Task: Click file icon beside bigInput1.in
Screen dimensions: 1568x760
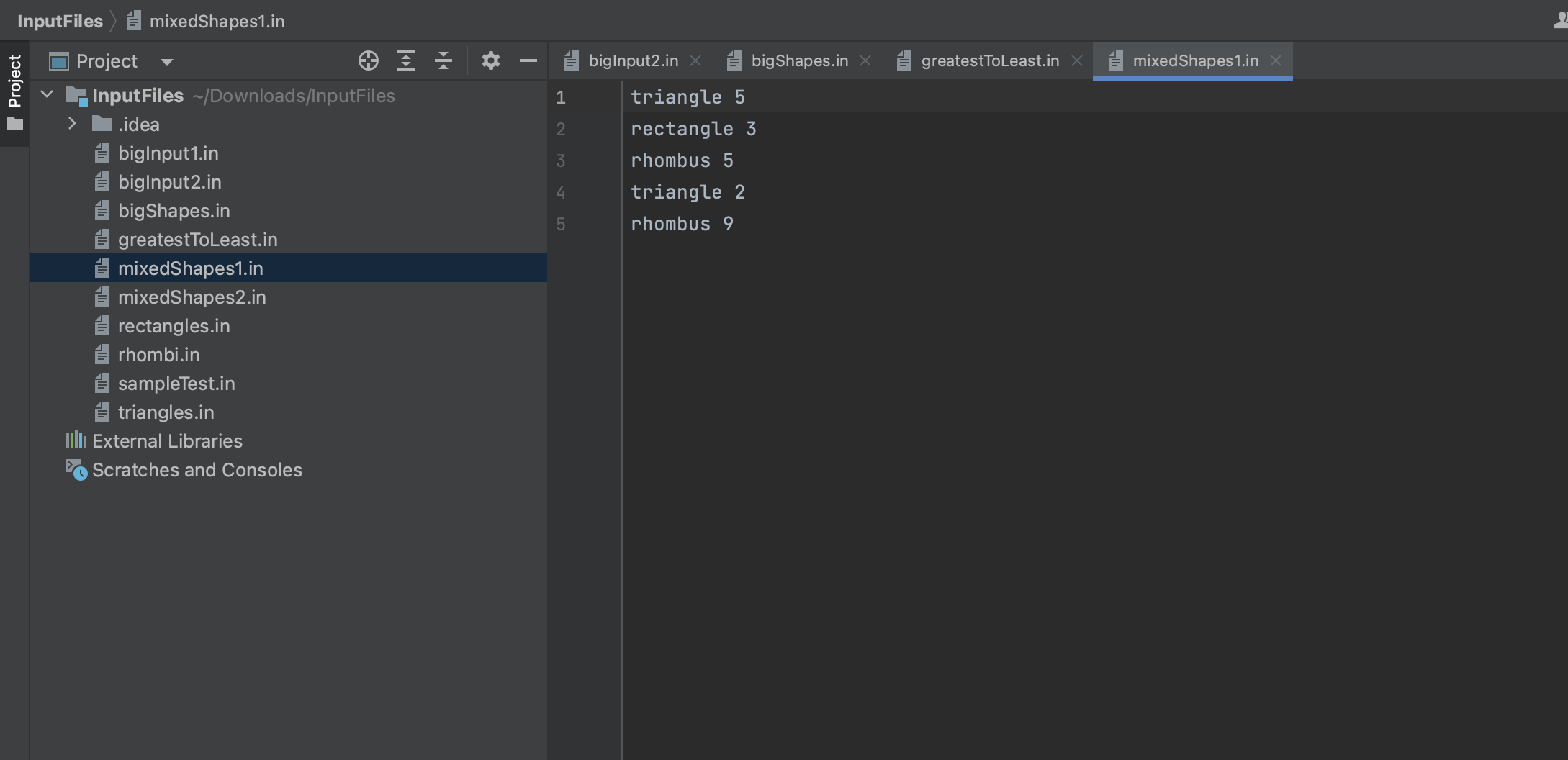Action: (x=102, y=153)
